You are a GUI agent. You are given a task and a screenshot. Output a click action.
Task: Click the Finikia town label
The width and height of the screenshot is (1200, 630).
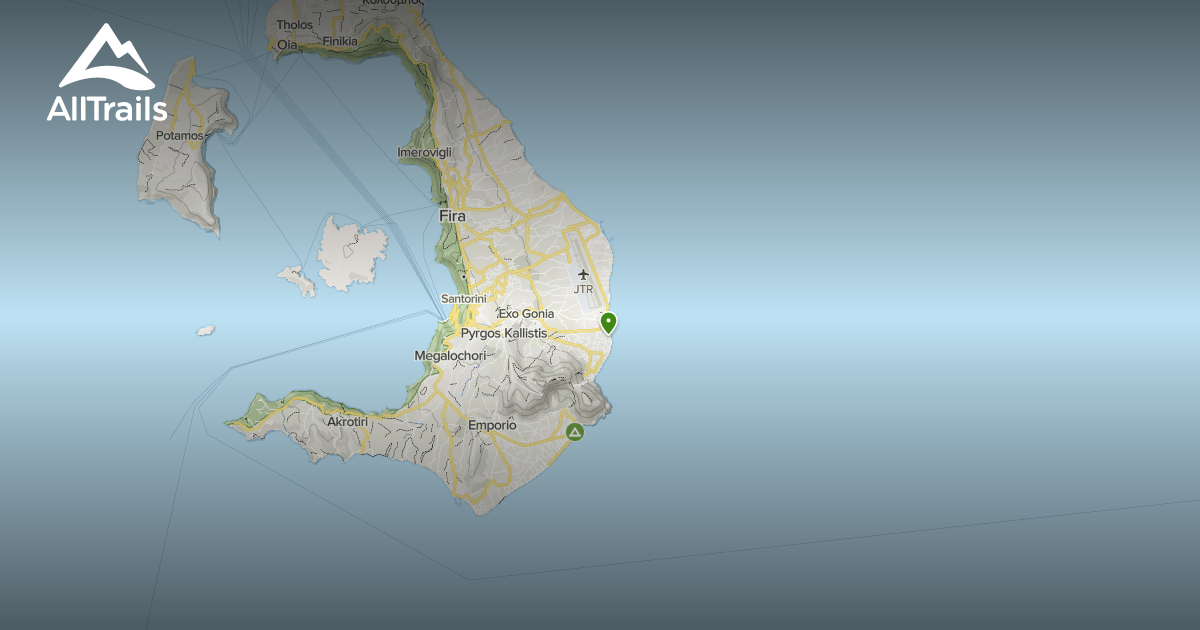click(341, 42)
